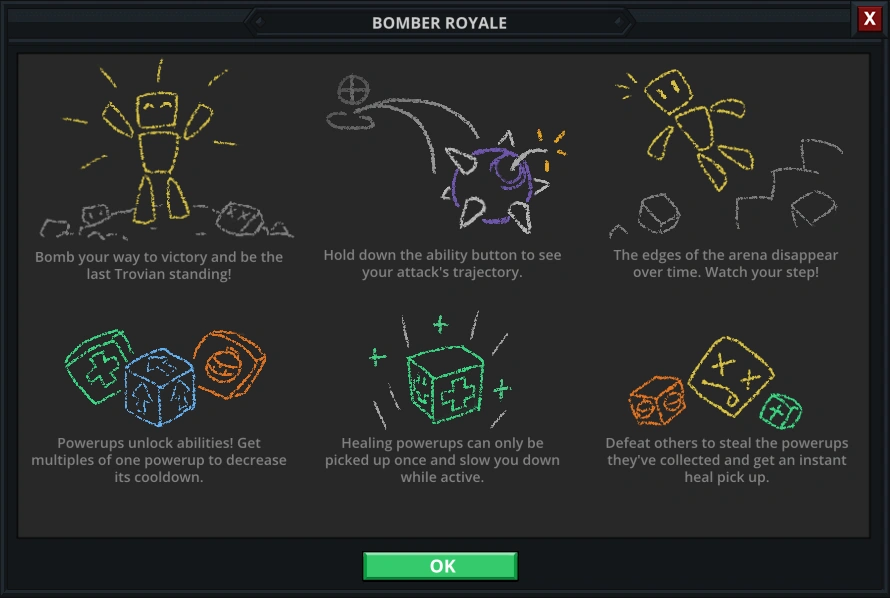Click the "Watch your step!" warning text
This screenshot has height=598, width=890.
point(726,263)
